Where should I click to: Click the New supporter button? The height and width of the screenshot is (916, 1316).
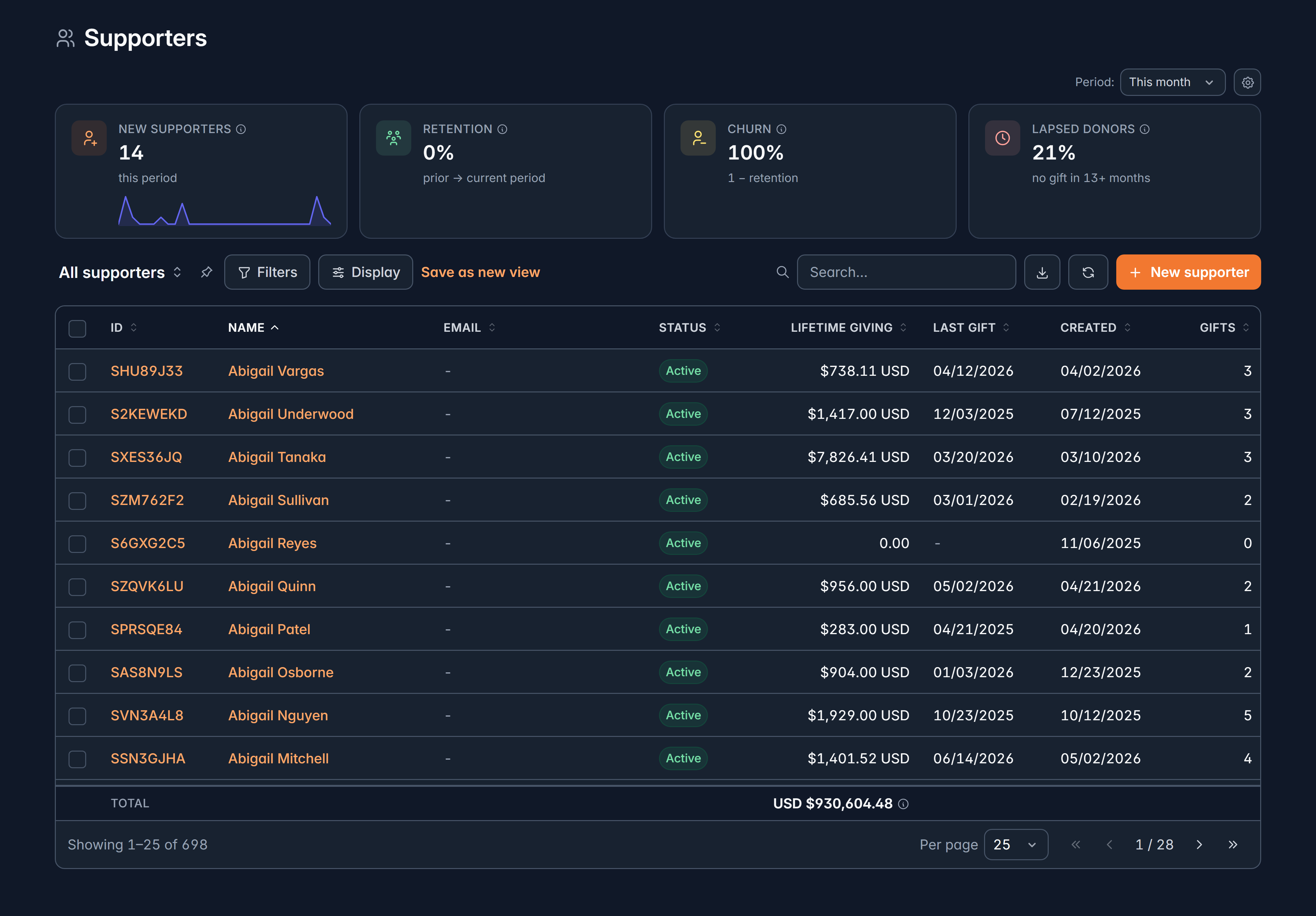(x=1188, y=272)
